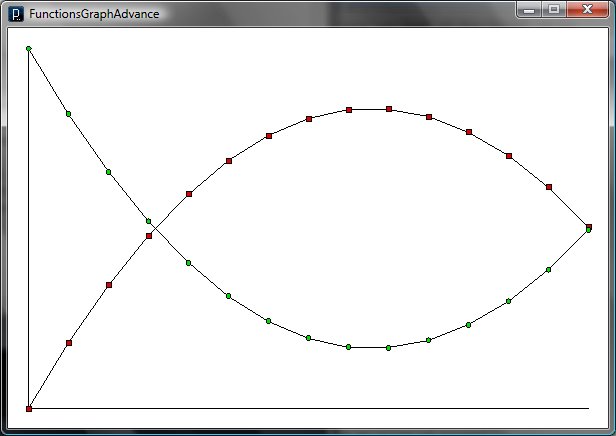Click the green point just above the curves' crossing
This screenshot has height=436, width=616.
pyautogui.click(x=148, y=222)
